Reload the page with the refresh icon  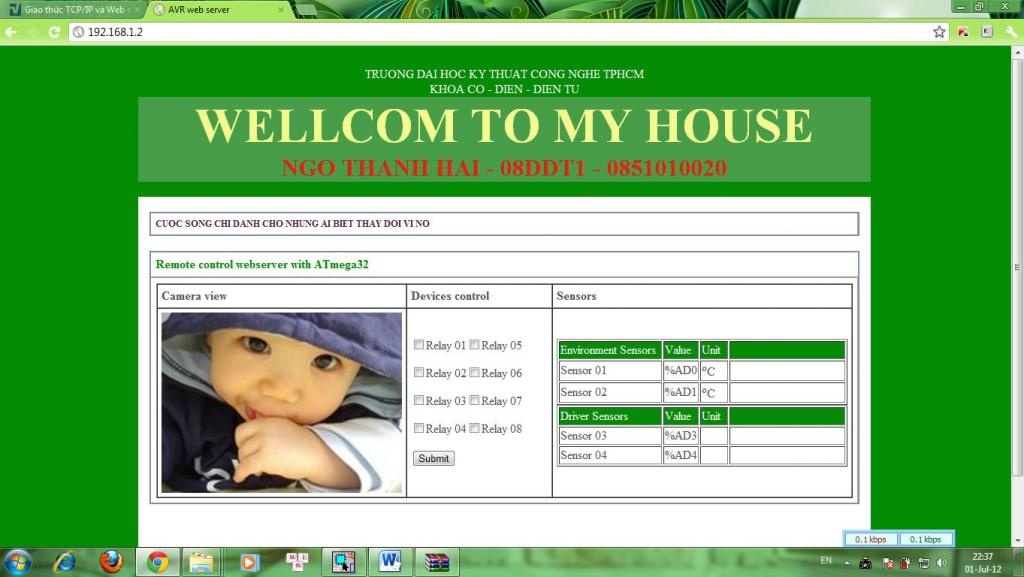(x=54, y=31)
